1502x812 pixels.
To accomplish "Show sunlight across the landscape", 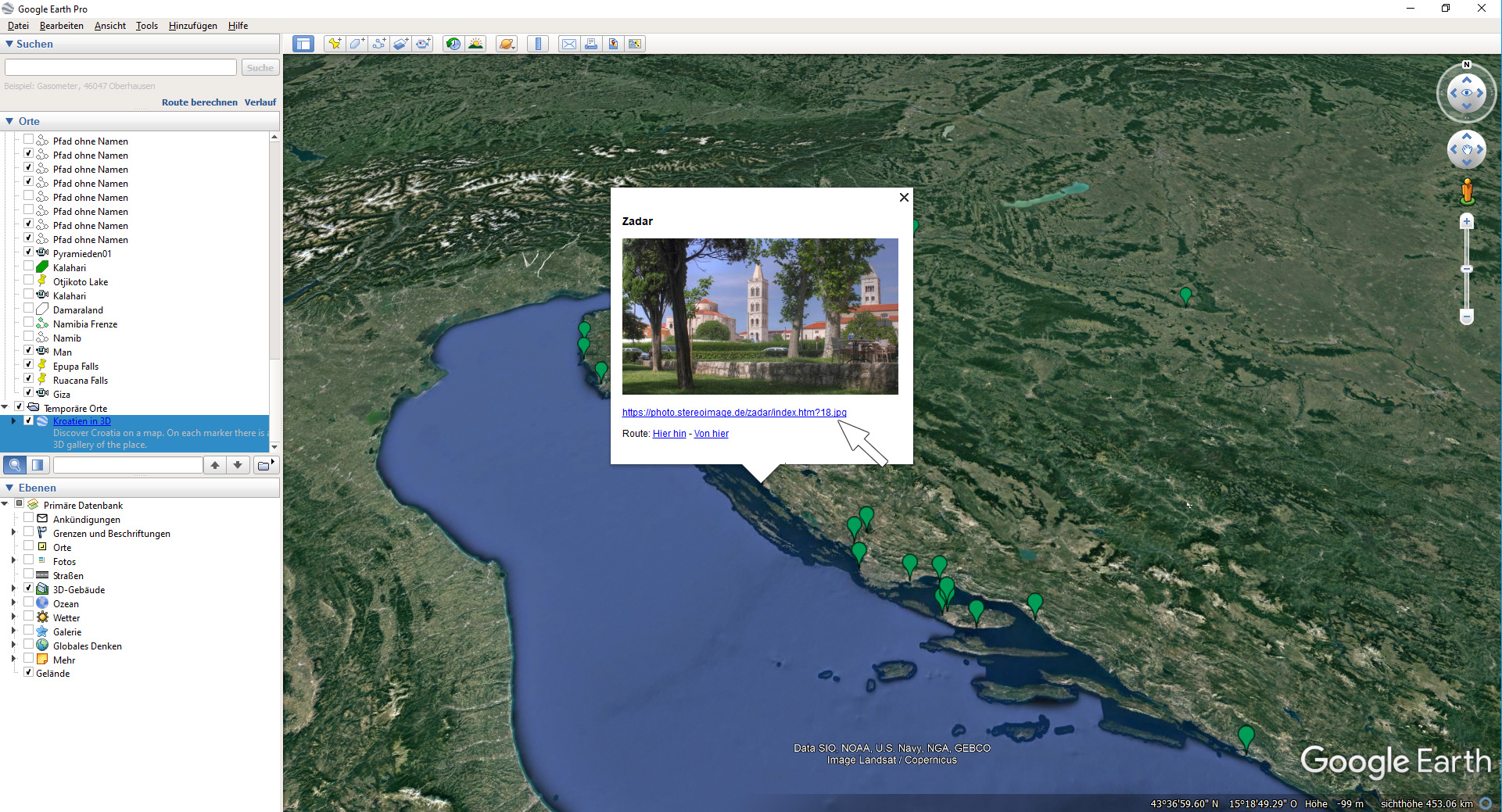I will point(475,44).
